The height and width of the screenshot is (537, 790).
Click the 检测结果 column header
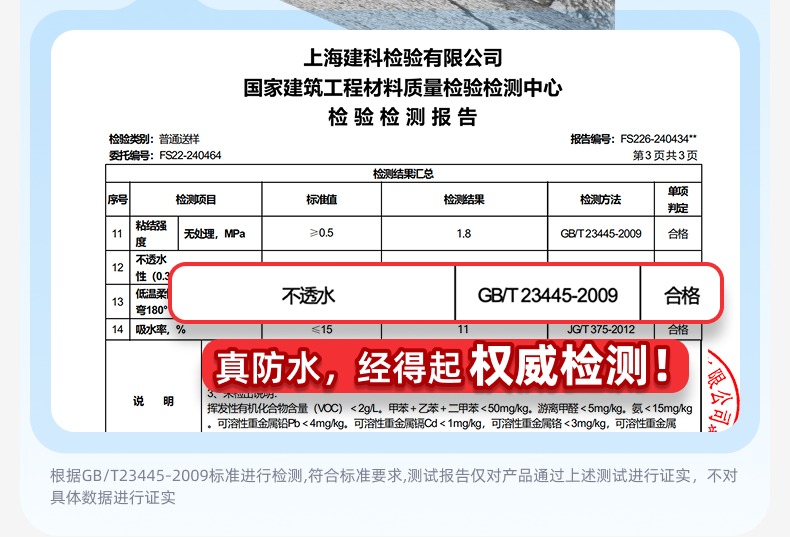coord(464,199)
